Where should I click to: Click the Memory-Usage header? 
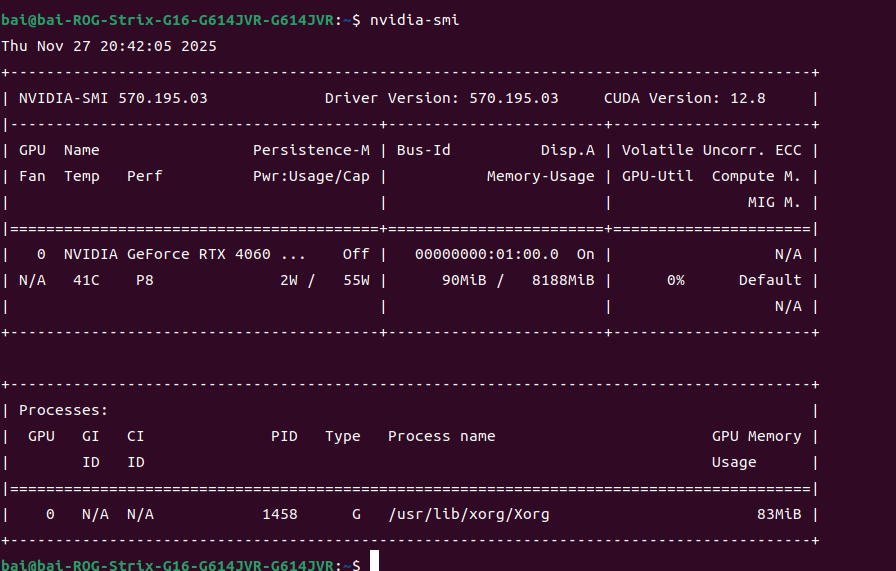[541, 177]
